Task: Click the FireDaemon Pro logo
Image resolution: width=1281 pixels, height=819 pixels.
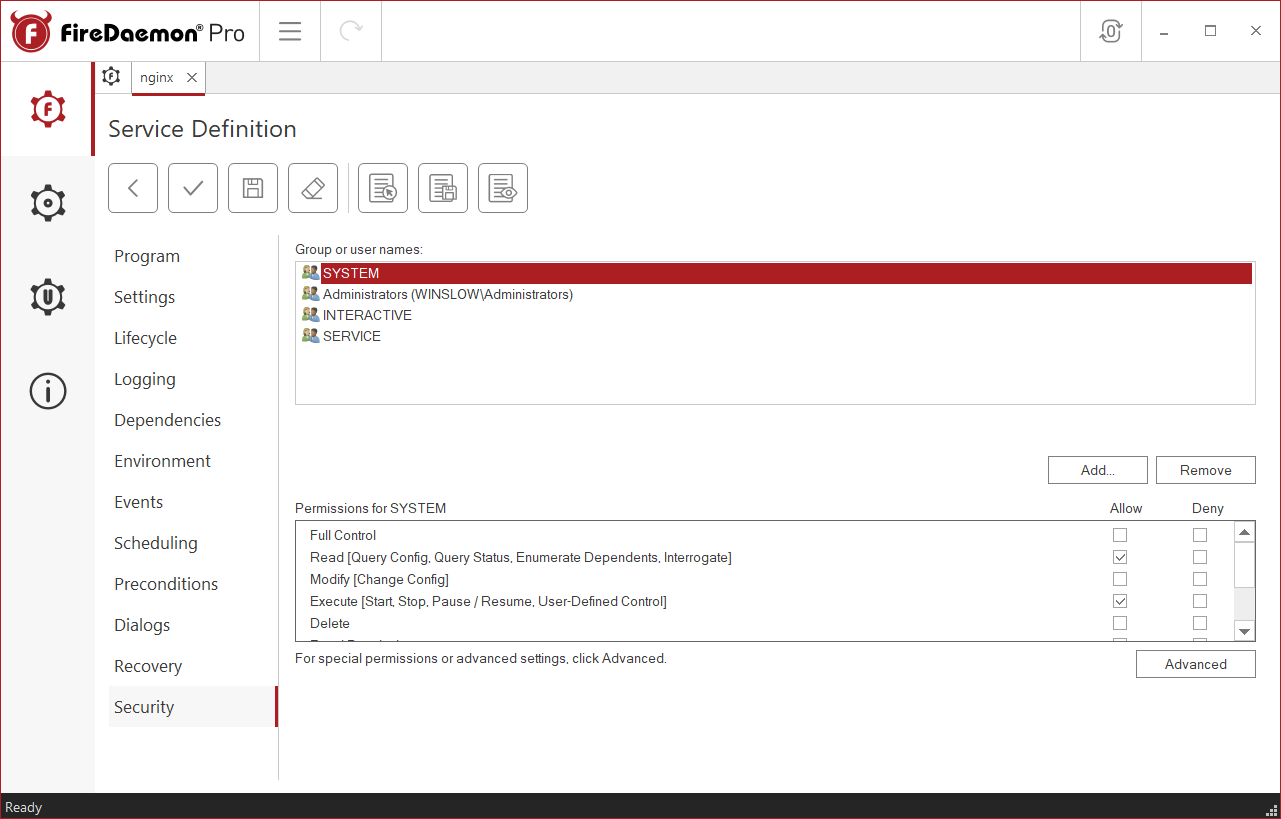Action: [x=128, y=32]
